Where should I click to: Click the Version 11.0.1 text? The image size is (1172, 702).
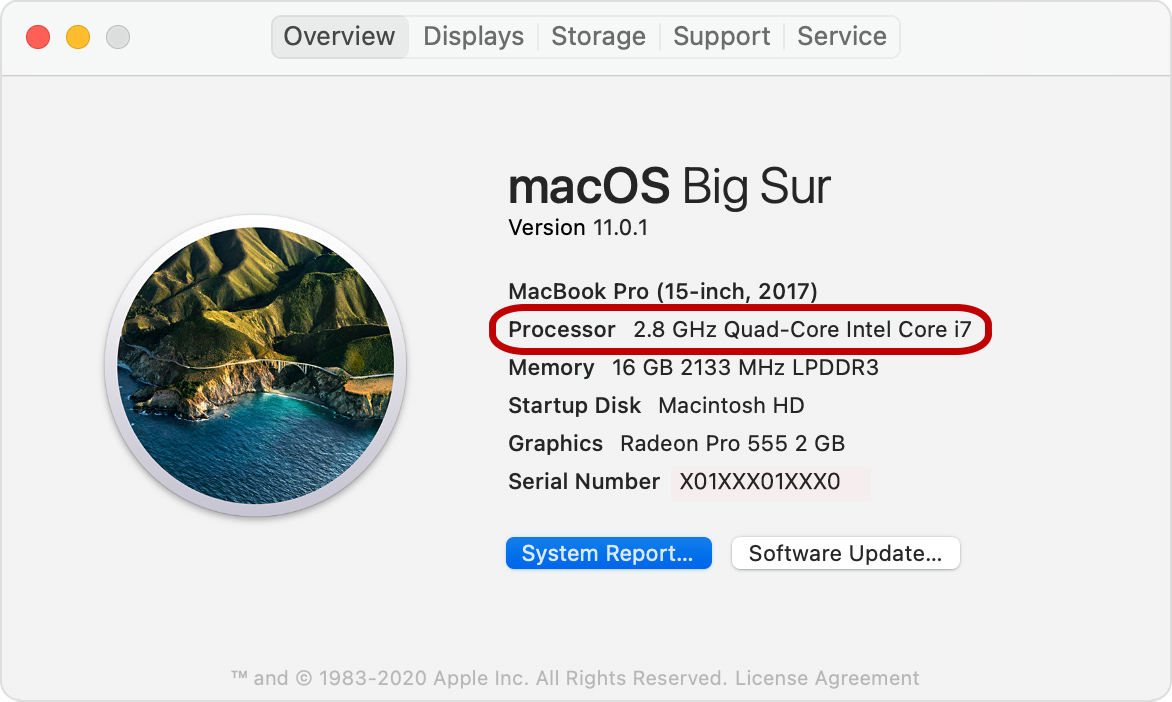pyautogui.click(x=578, y=227)
